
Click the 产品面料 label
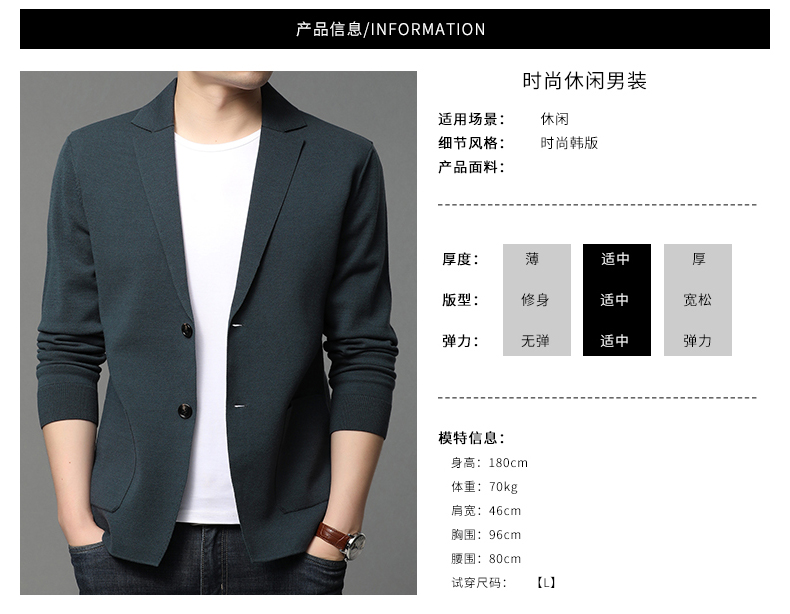pos(471,167)
